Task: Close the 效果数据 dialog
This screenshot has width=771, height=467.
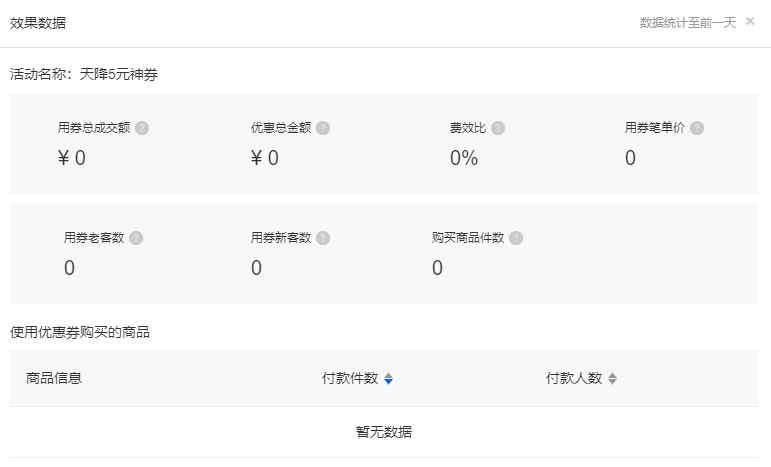Action: click(750, 21)
